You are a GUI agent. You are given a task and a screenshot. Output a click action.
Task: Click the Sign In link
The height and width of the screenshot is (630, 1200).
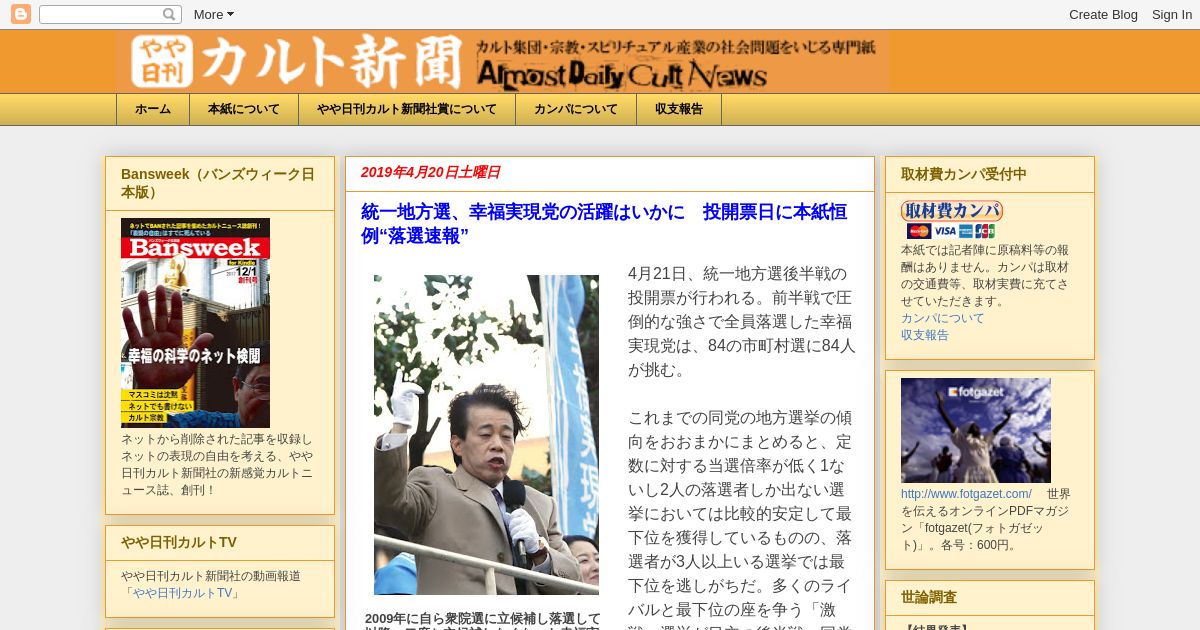1171,14
